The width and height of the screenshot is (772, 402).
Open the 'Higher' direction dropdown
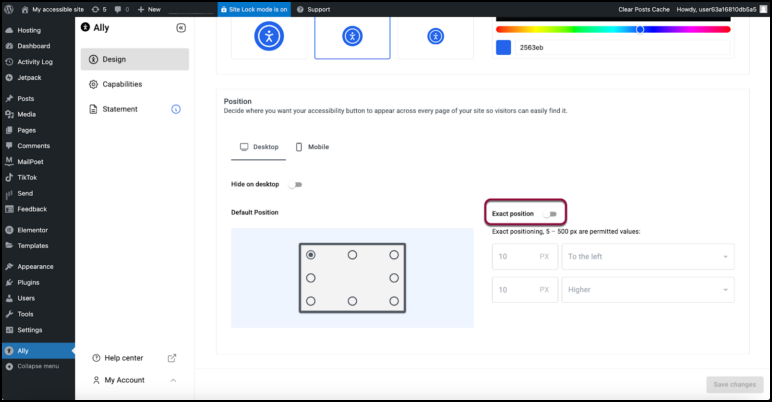[x=647, y=290]
